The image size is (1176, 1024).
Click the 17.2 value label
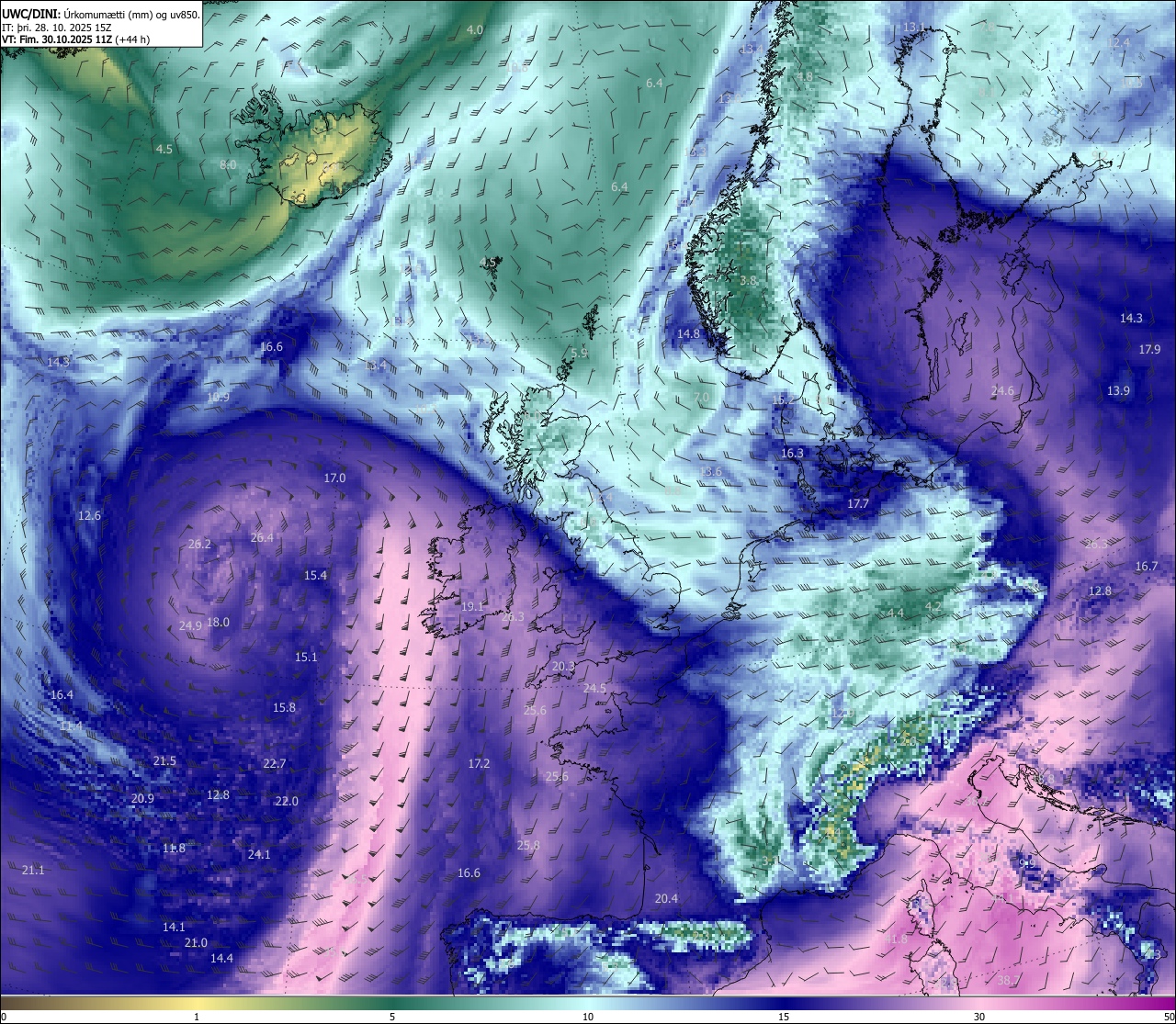[x=479, y=764]
